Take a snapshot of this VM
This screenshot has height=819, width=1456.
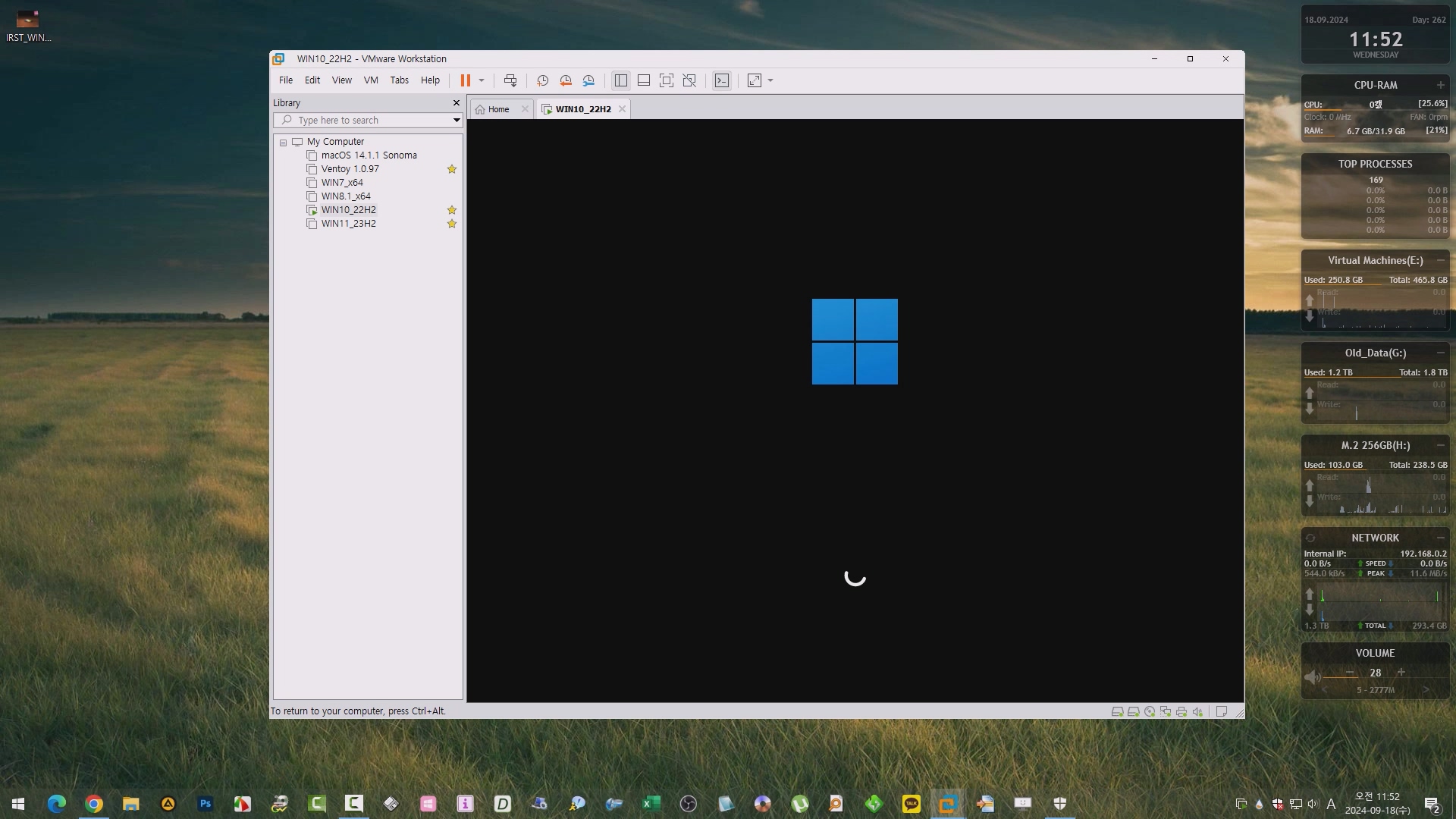pos(542,80)
